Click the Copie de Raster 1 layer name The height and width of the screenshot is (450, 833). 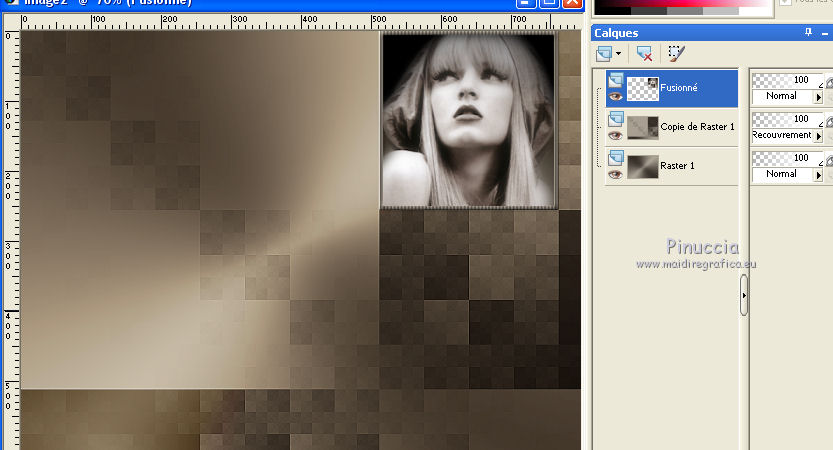click(x=697, y=126)
